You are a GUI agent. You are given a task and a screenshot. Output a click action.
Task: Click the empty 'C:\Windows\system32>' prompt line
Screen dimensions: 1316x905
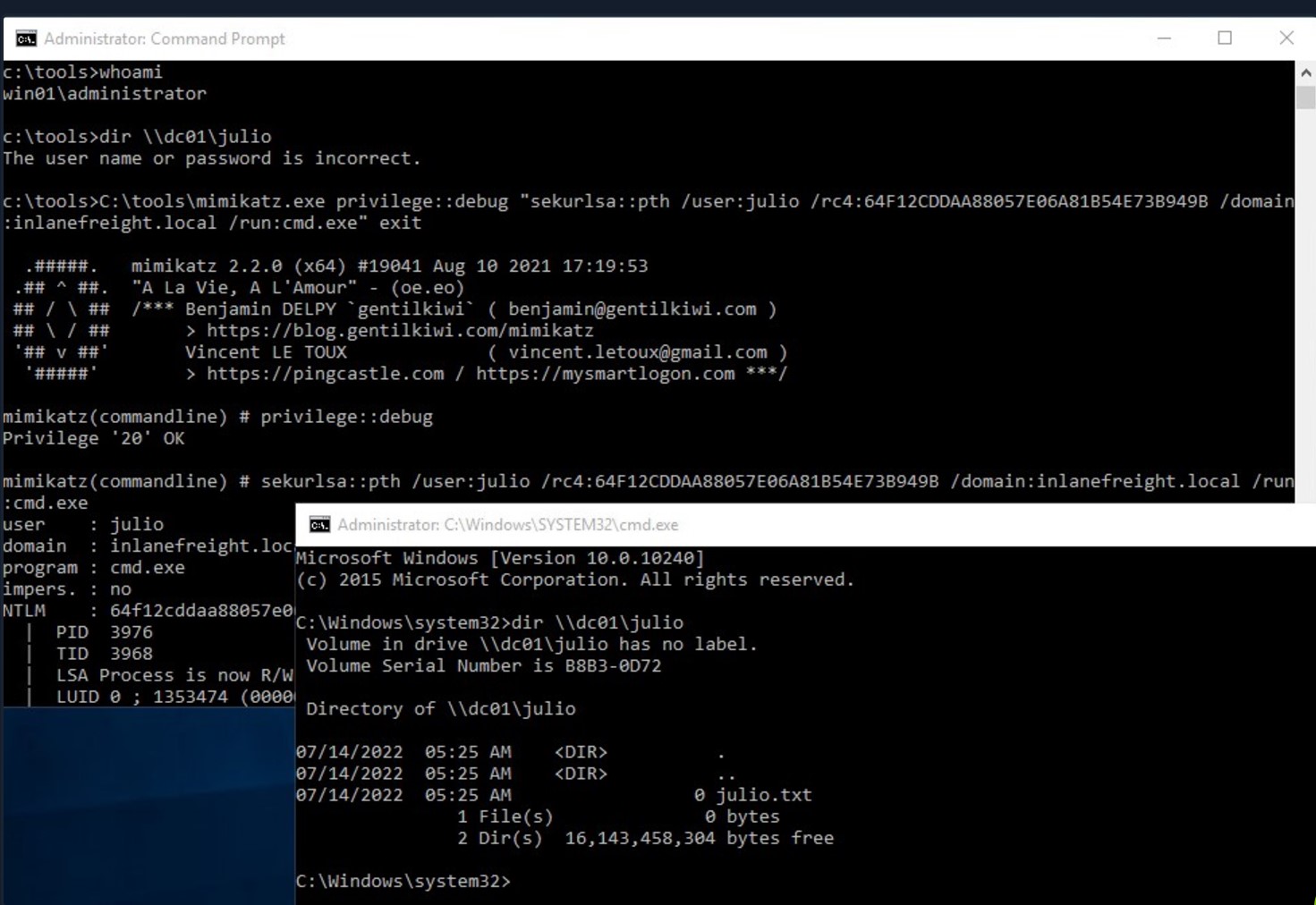click(403, 881)
